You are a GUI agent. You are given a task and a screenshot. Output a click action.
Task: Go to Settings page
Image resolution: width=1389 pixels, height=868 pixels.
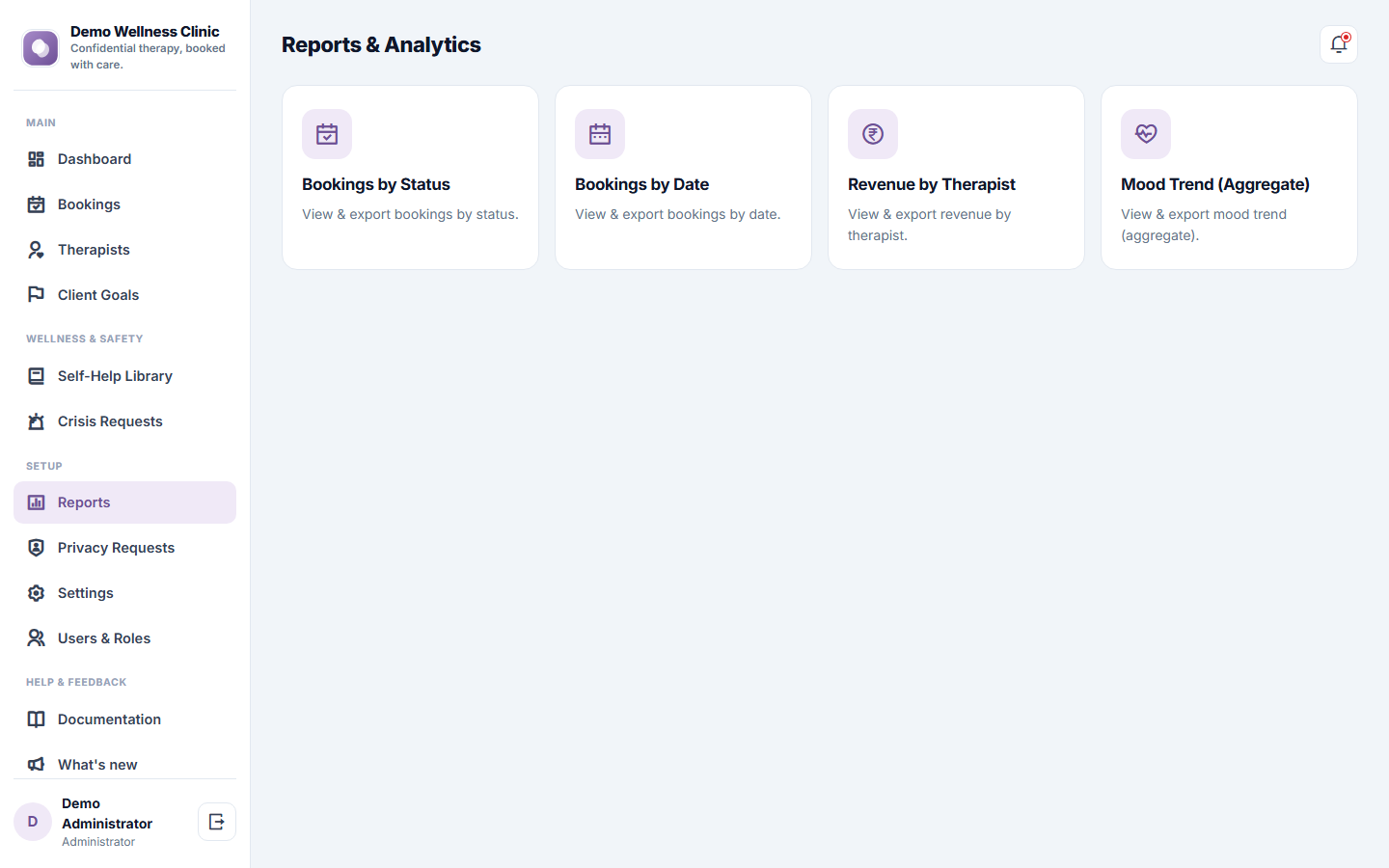[x=124, y=593]
